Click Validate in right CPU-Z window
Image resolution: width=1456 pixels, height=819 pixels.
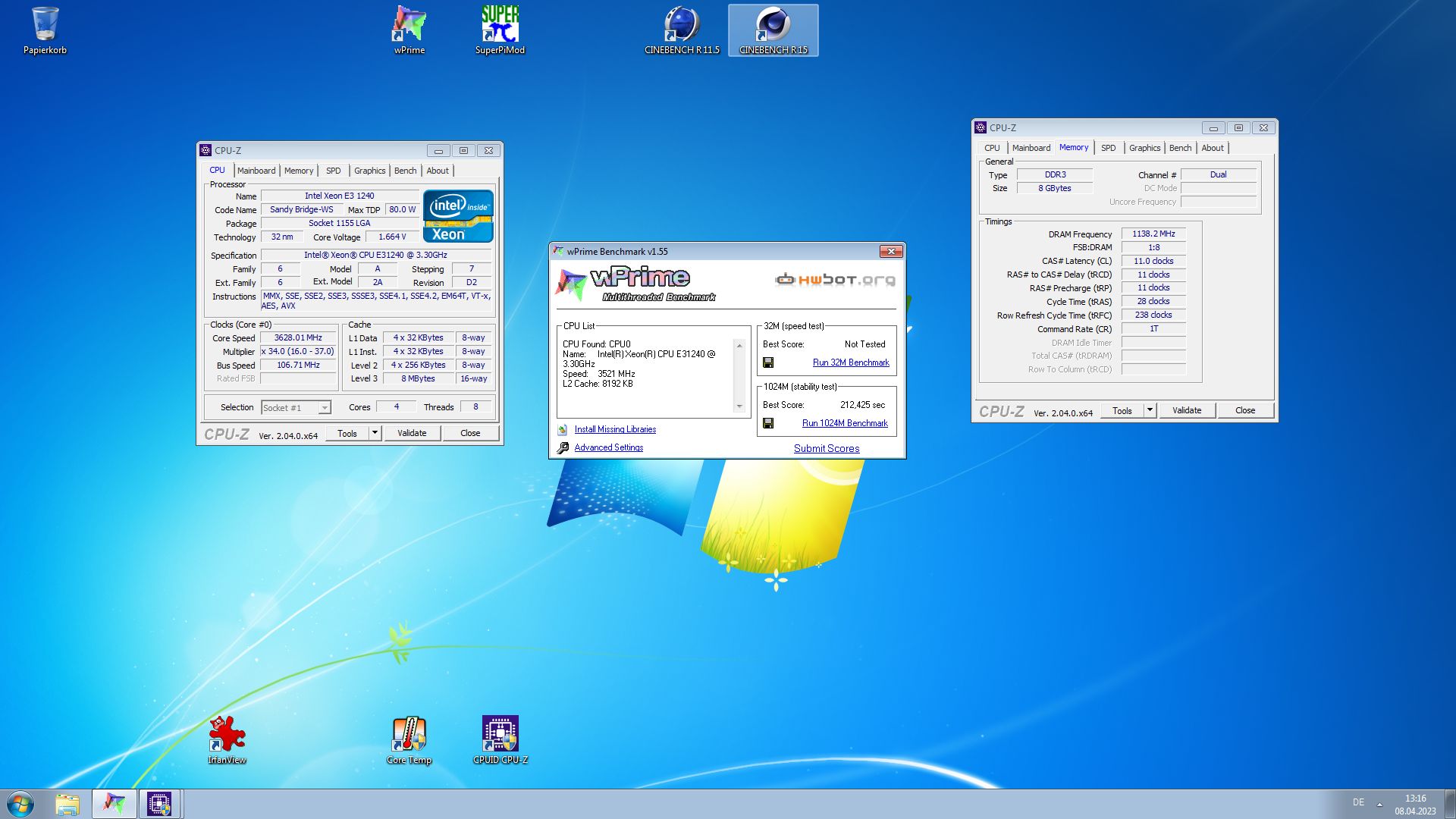click(1187, 410)
